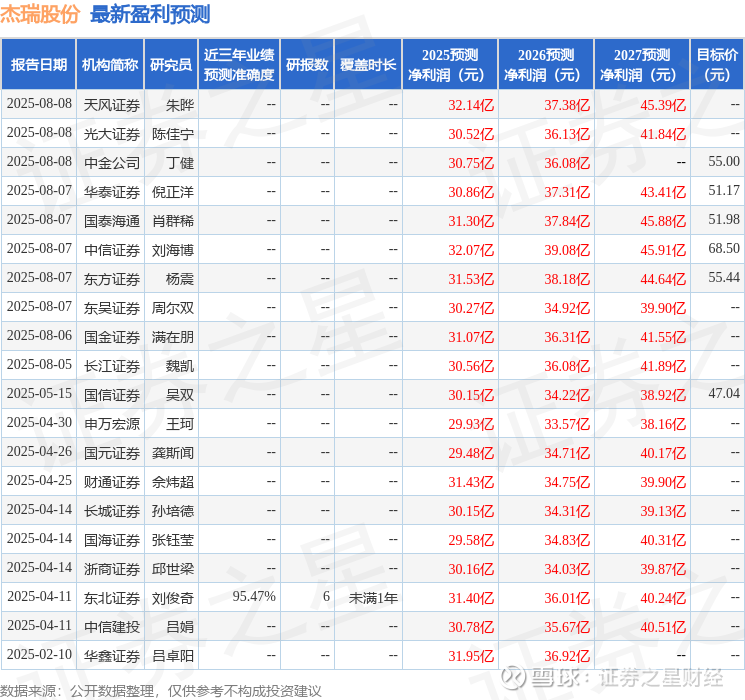Viewport: 745px width, 700px height.
Task: Click 财通证券 institution cell
Action: (112, 482)
